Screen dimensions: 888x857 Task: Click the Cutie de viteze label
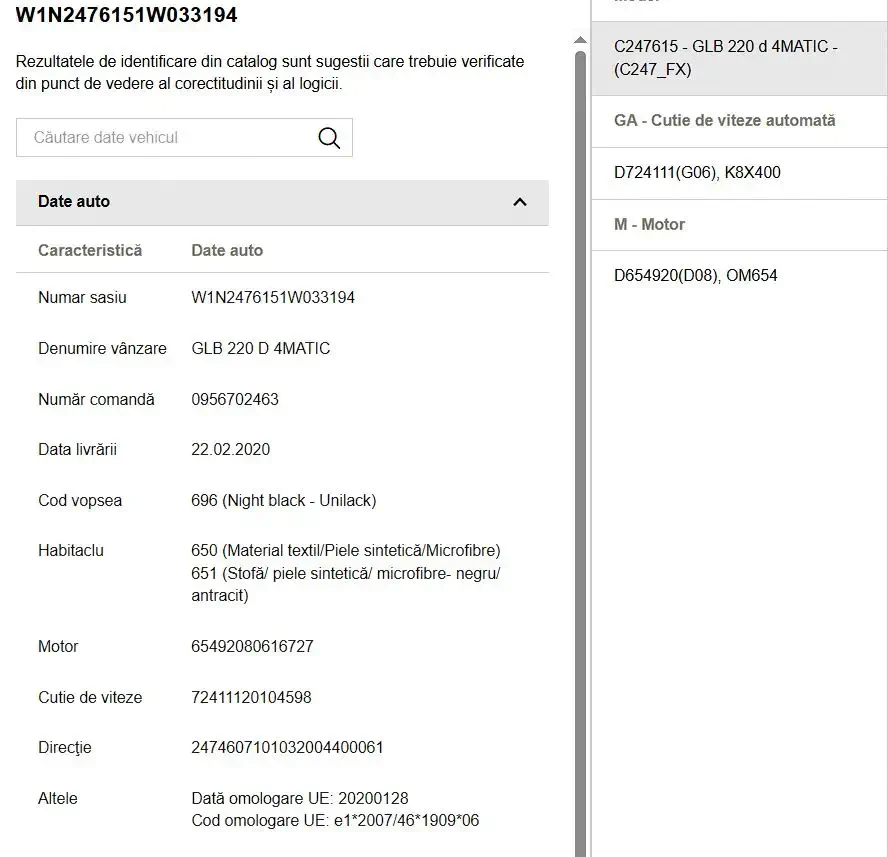point(90,697)
